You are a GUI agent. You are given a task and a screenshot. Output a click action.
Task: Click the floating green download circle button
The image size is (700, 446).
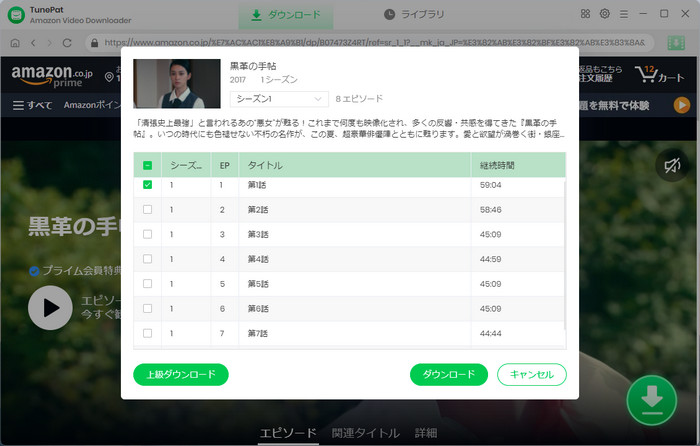[x=652, y=400]
